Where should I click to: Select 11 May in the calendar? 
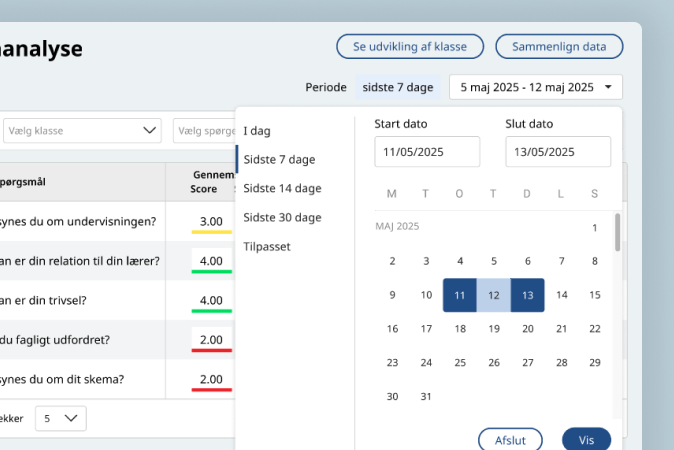click(x=460, y=295)
